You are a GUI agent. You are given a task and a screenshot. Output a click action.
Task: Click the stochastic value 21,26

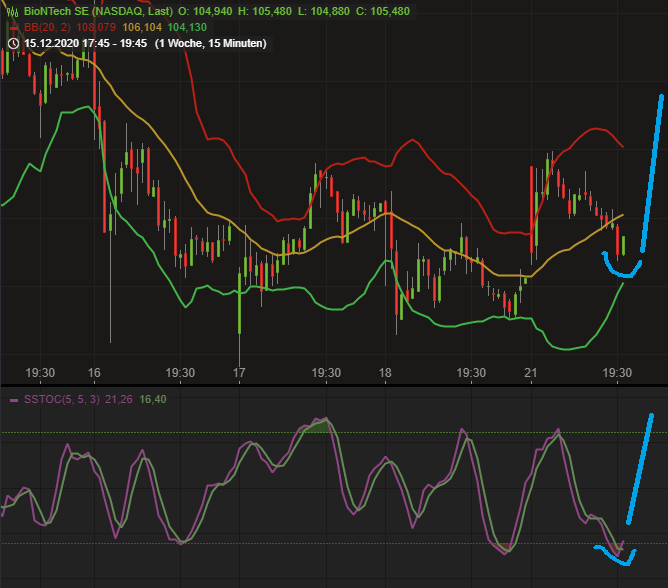[x=118, y=399]
